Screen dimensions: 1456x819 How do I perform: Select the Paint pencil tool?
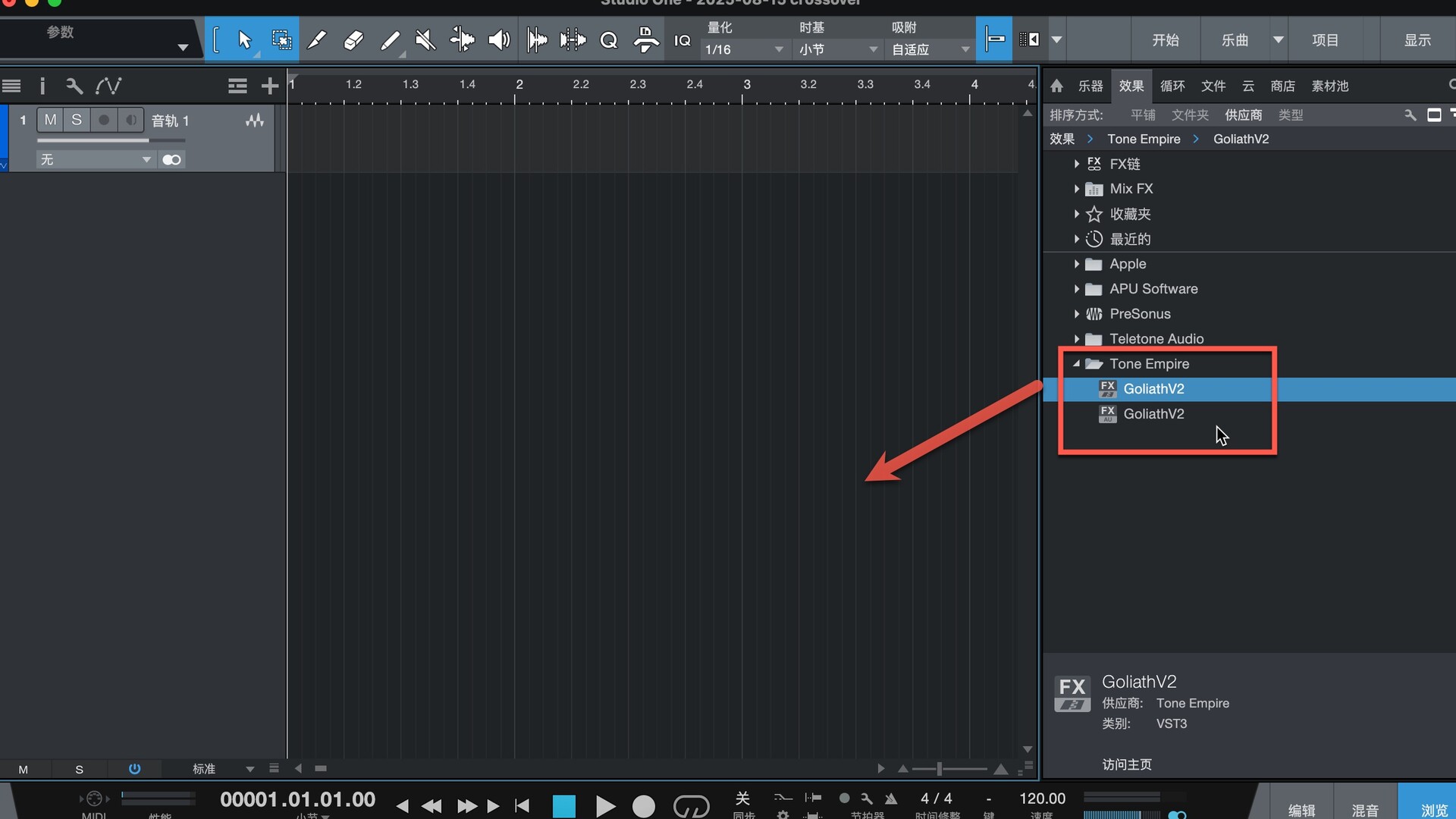[x=390, y=39]
